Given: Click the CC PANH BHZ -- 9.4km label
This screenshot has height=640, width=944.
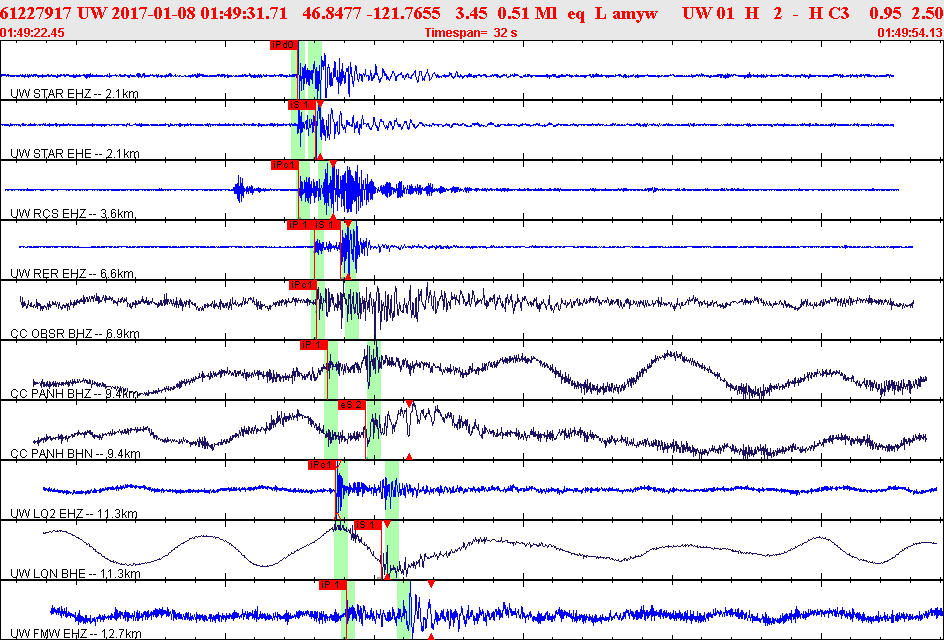Looking at the screenshot, I should click(75, 394).
